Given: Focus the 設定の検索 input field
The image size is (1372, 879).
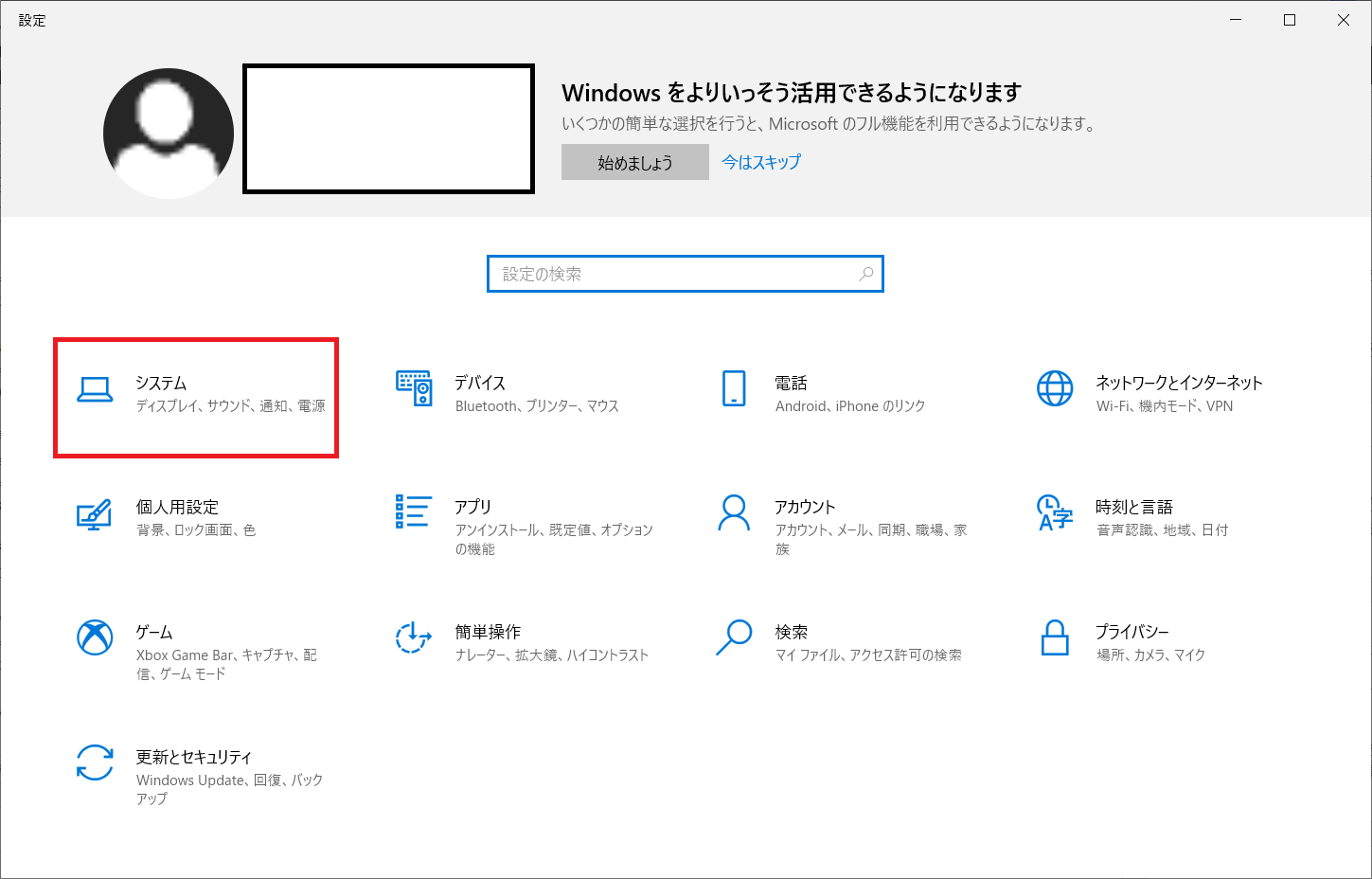Looking at the screenshot, I should 686,274.
